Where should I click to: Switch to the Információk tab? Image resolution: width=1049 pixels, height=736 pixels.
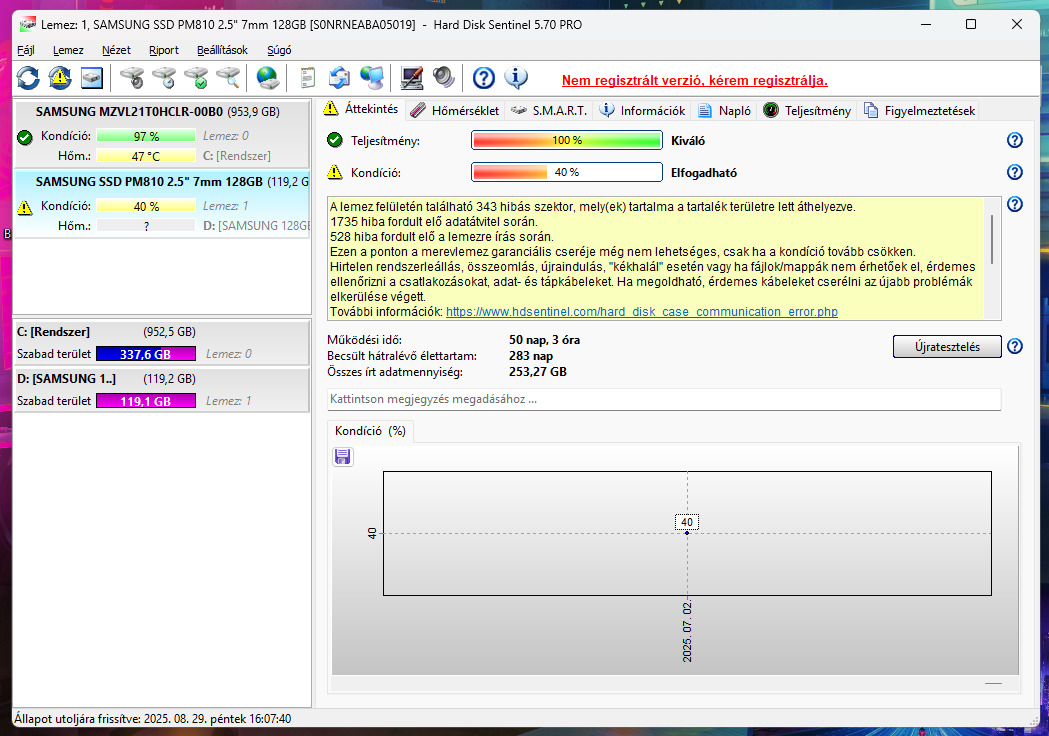point(642,110)
